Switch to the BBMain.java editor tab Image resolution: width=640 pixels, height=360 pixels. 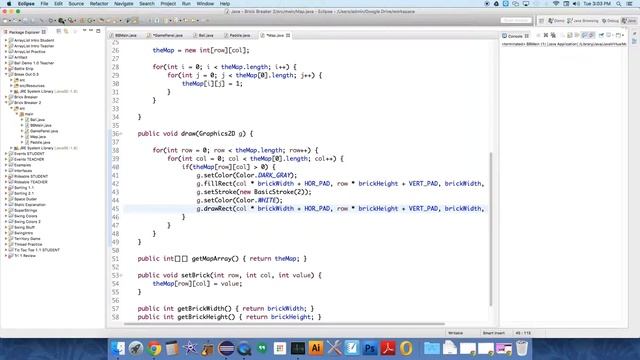click(x=126, y=36)
